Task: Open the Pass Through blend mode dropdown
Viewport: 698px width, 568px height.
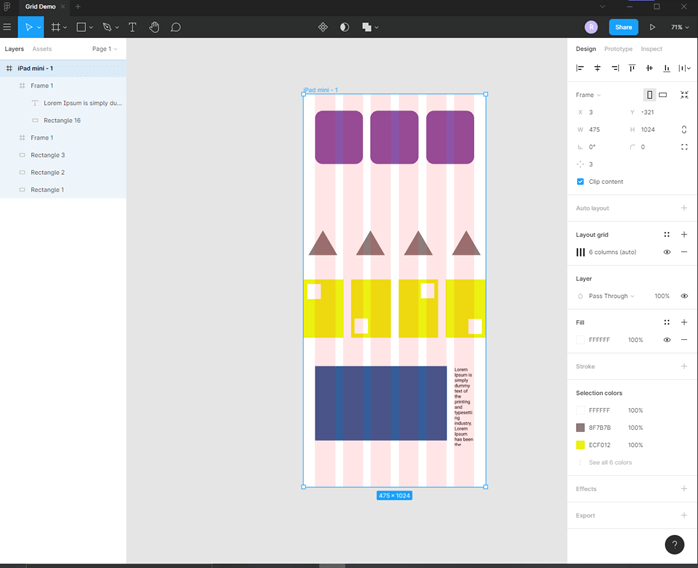Action: [x=611, y=296]
